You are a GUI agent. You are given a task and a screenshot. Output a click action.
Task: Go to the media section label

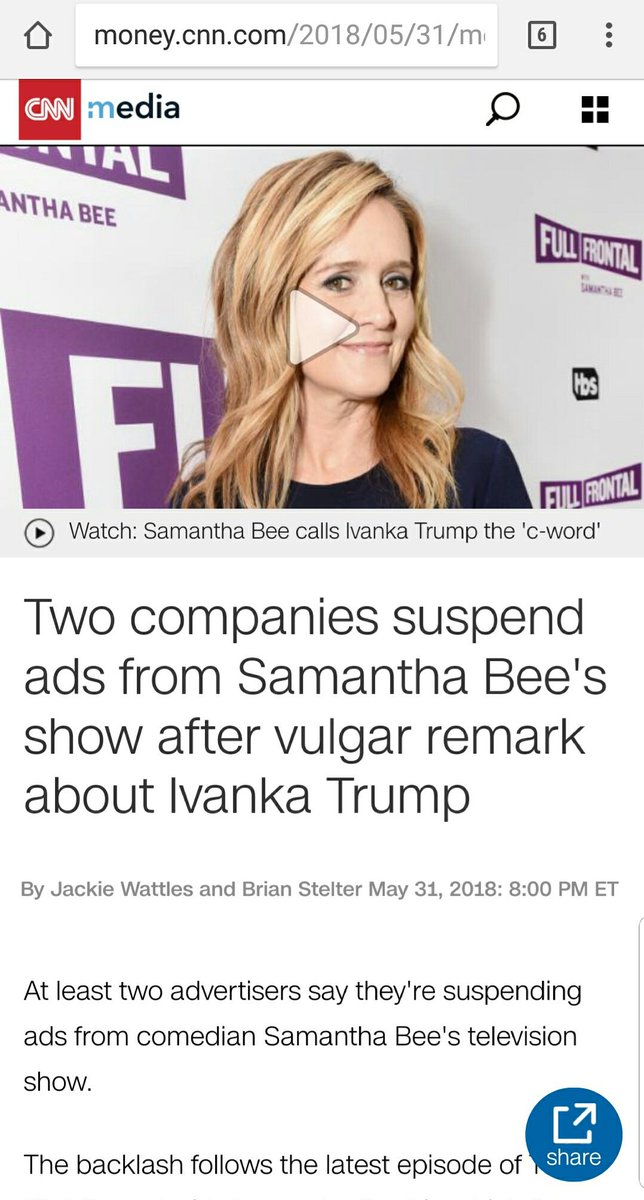[133, 108]
